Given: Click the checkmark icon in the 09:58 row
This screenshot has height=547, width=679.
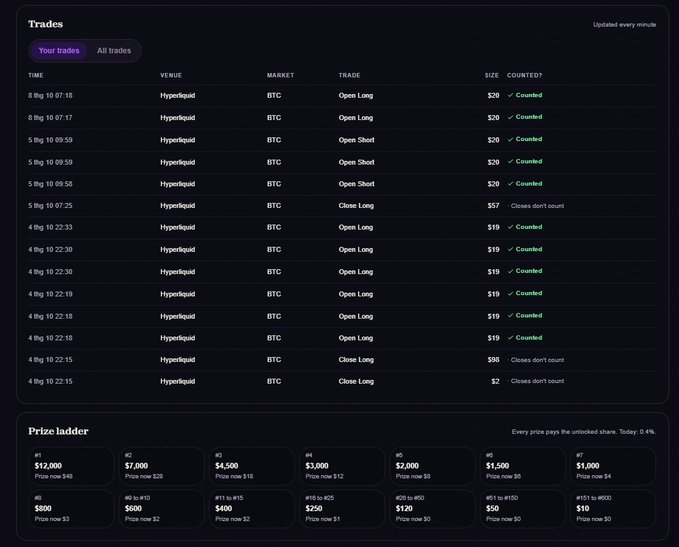Looking at the screenshot, I should click(511, 184).
